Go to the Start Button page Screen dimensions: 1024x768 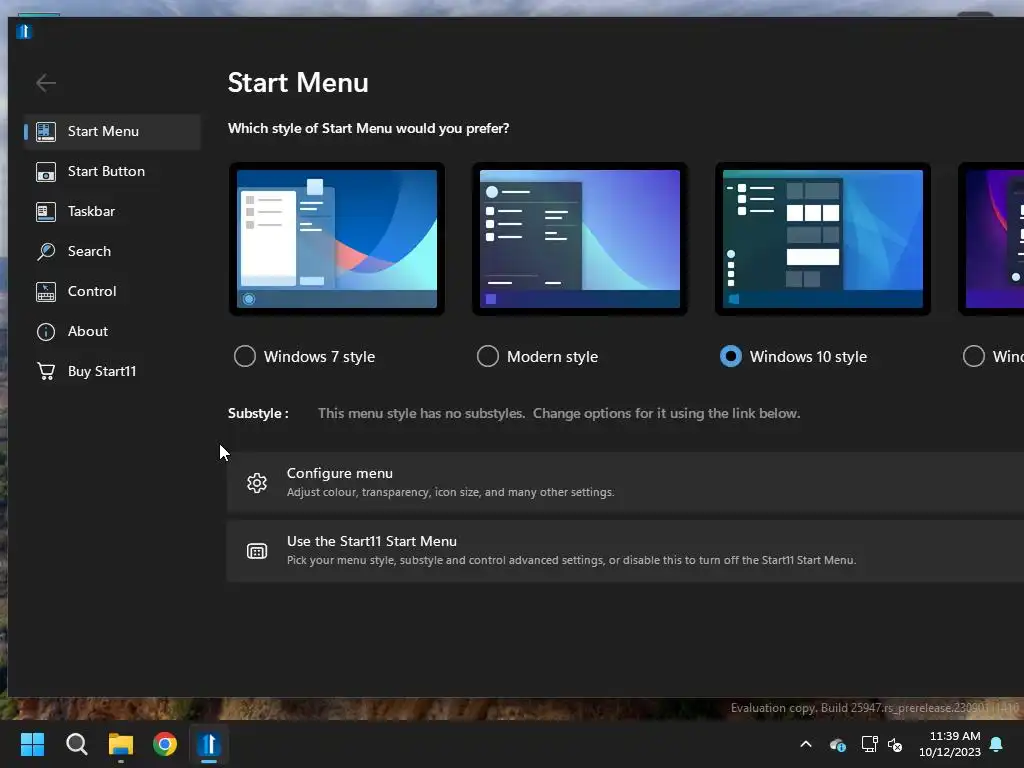(112, 172)
